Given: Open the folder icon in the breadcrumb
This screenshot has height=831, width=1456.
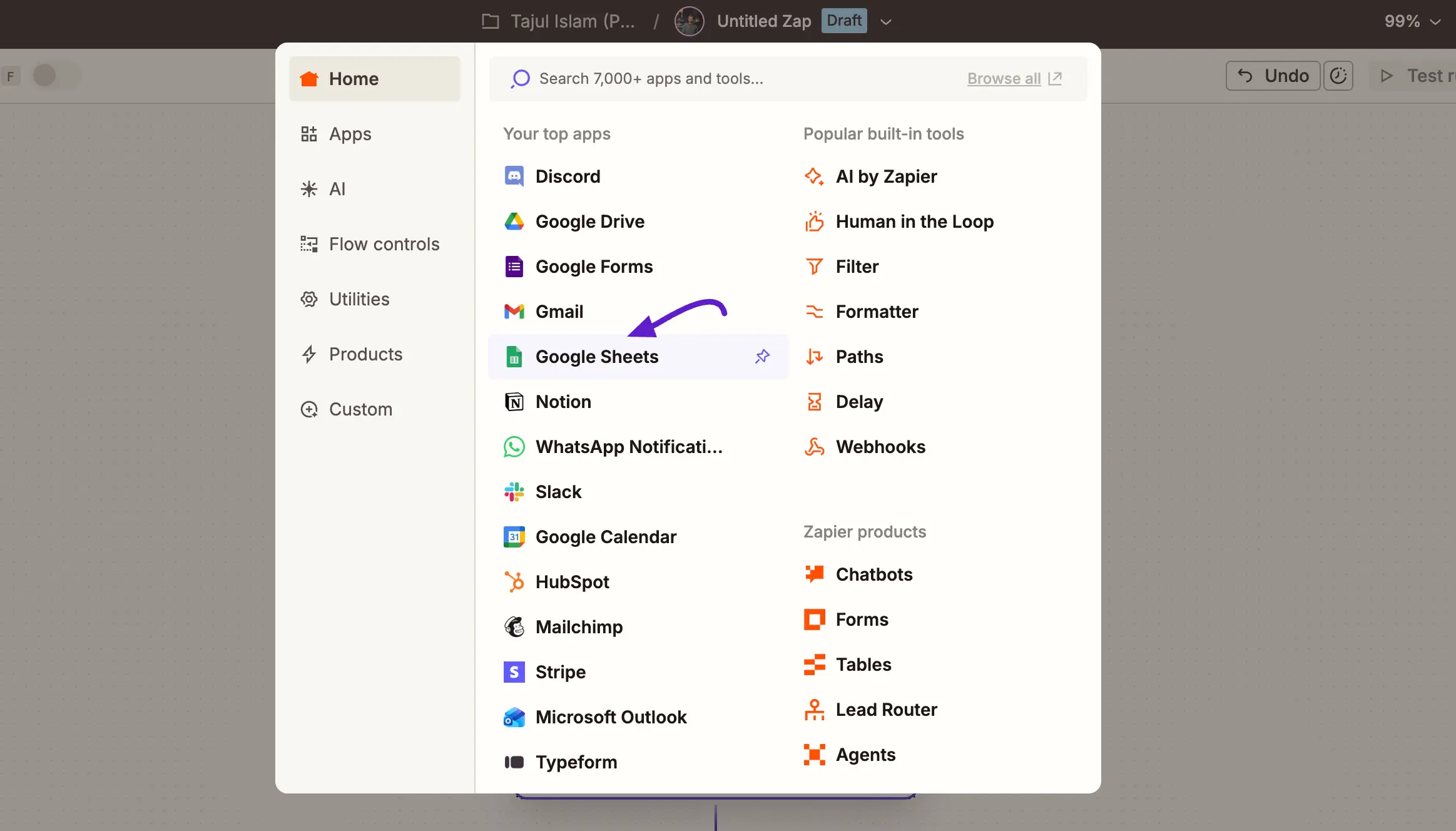Looking at the screenshot, I should click(x=491, y=21).
